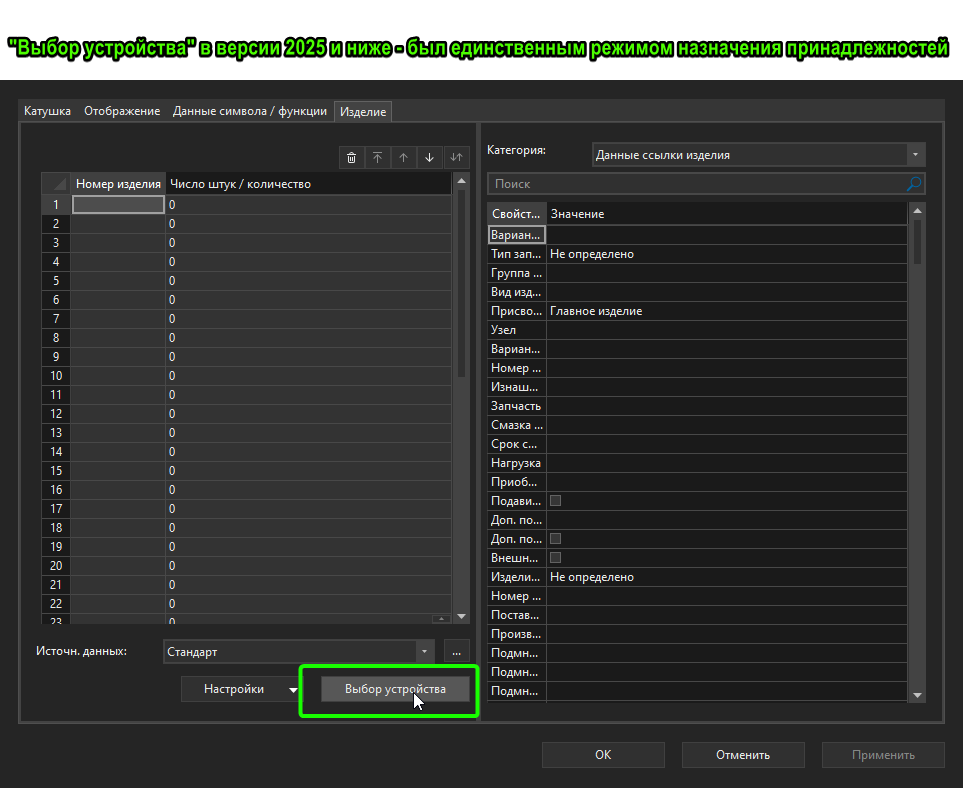Toggle the checkbox in the Доп. по... row
Viewport: 963px width, 788px height.
[555, 539]
